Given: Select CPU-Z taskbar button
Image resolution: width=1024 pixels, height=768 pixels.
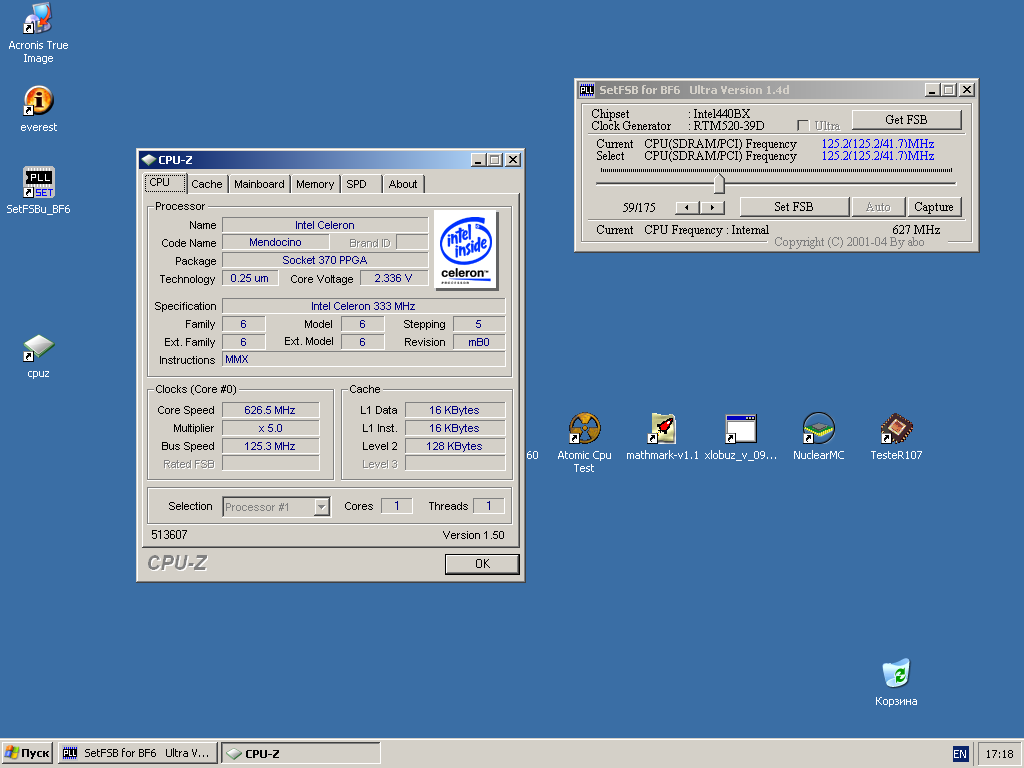Looking at the screenshot, I should click(300, 753).
